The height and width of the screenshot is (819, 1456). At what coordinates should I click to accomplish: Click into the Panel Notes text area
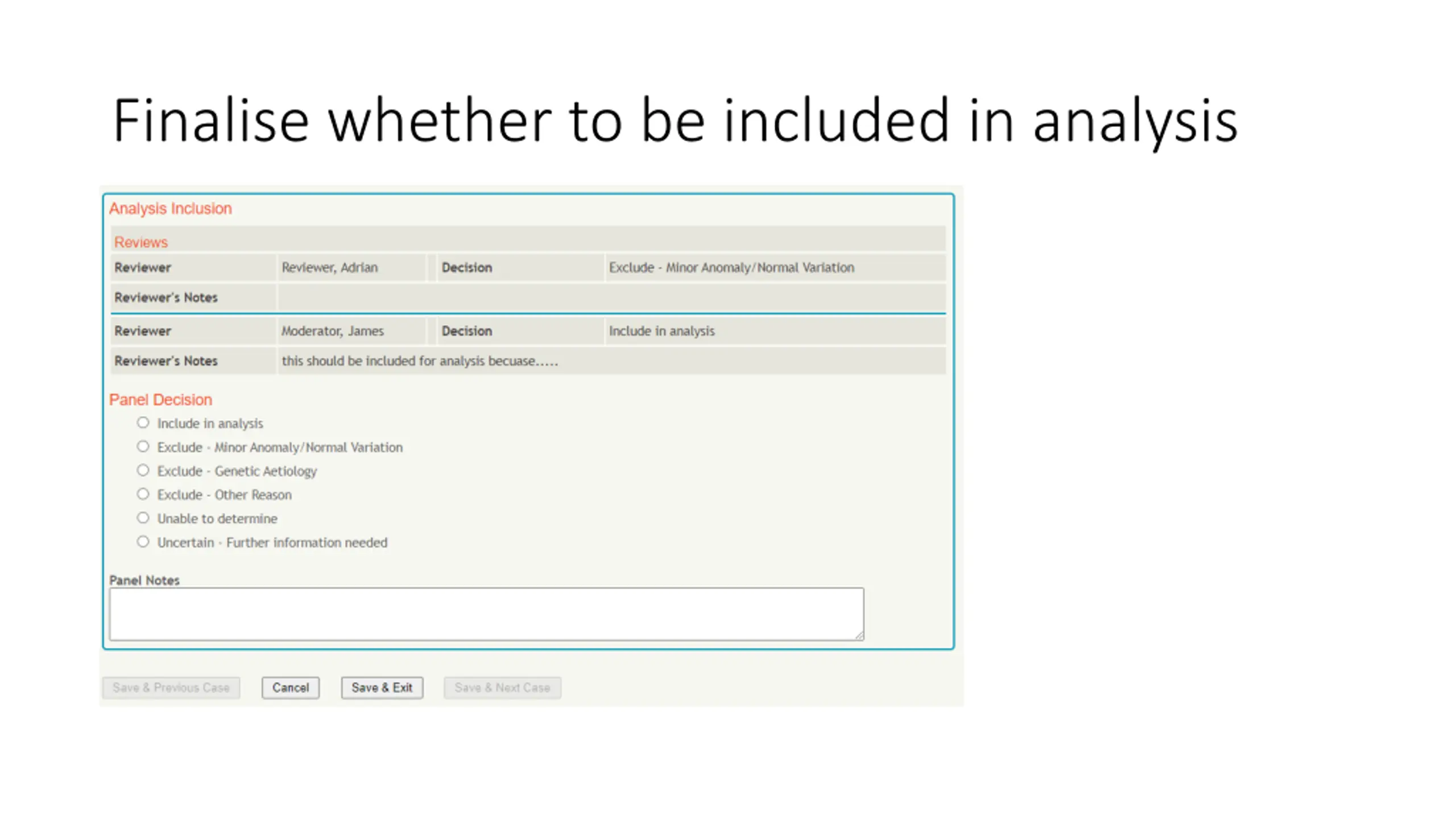click(x=487, y=614)
